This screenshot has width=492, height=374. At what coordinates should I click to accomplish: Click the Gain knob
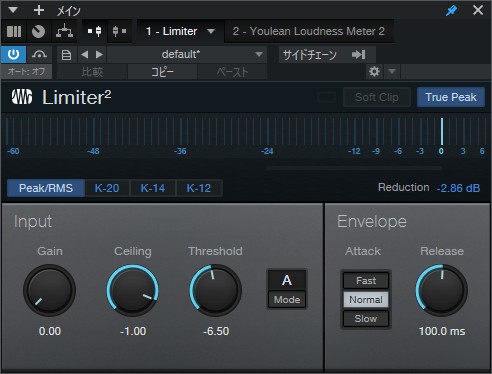click(x=50, y=290)
